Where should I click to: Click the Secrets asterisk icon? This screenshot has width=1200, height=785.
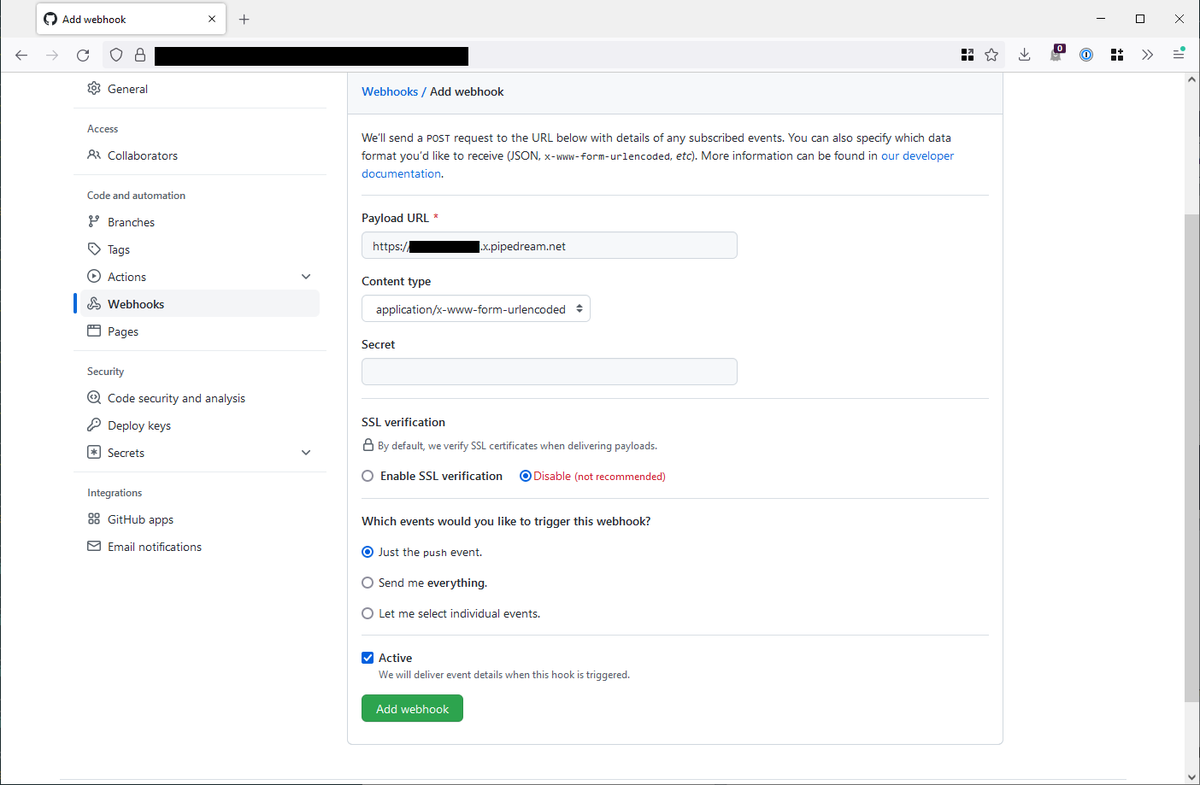[x=94, y=453]
